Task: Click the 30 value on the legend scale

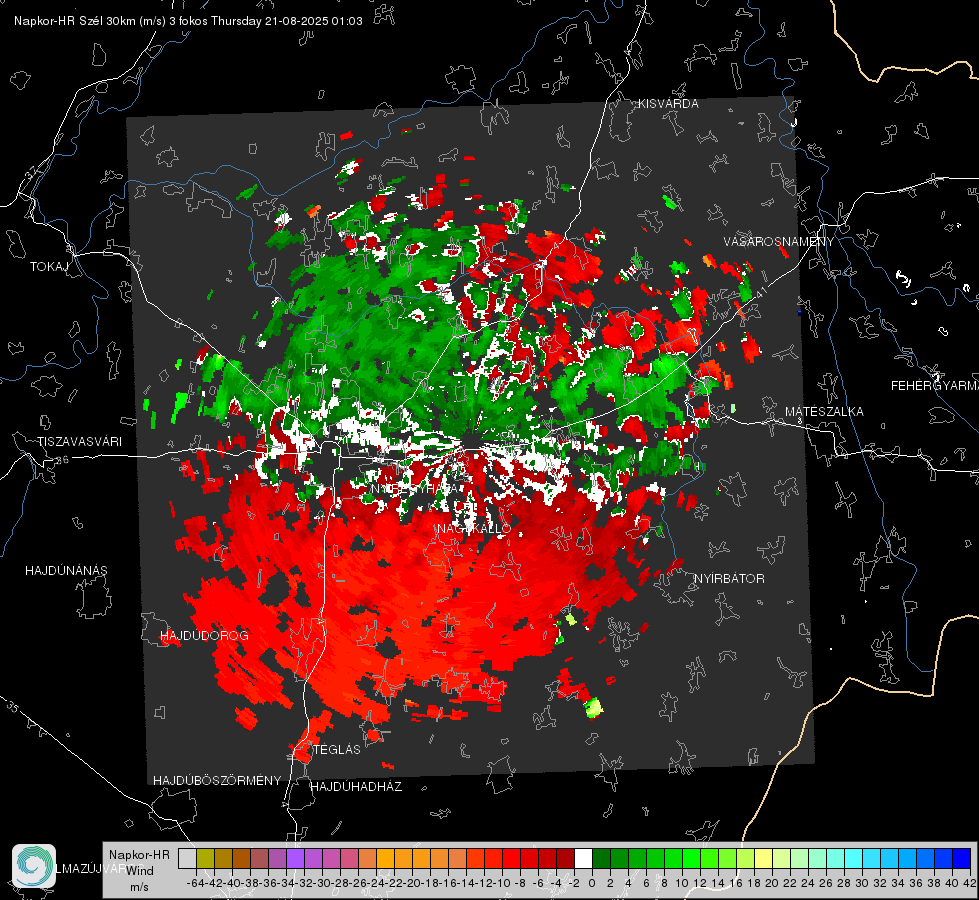Action: 862,883
